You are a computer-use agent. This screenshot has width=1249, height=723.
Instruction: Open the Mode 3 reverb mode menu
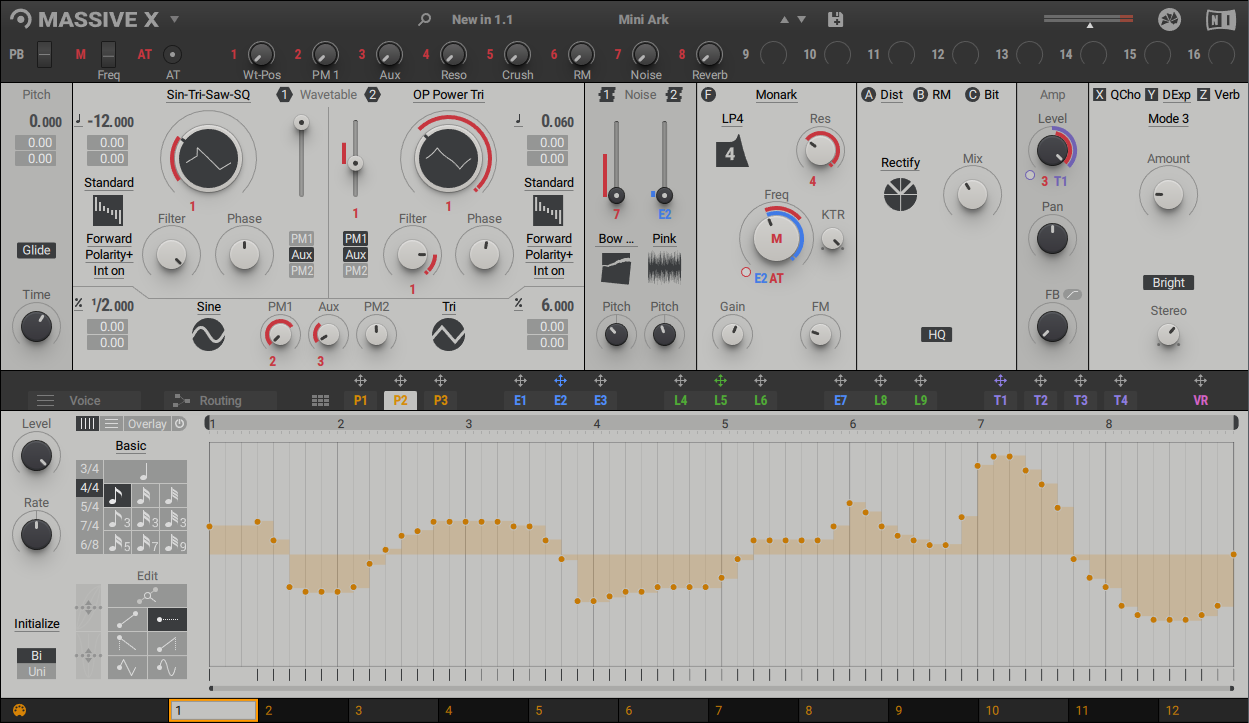tap(1168, 119)
